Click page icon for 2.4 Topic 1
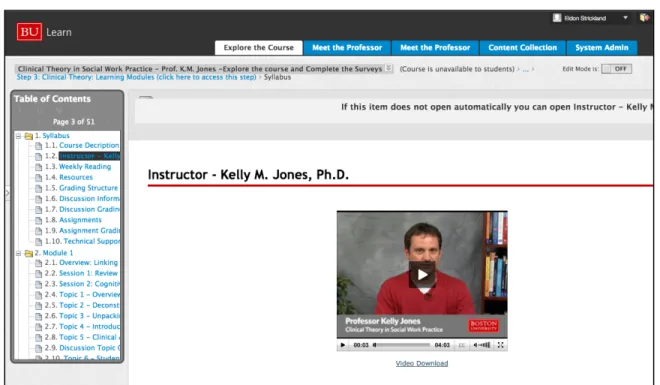Image resolution: width=660 pixels, height=385 pixels. pyautogui.click(x=38, y=295)
